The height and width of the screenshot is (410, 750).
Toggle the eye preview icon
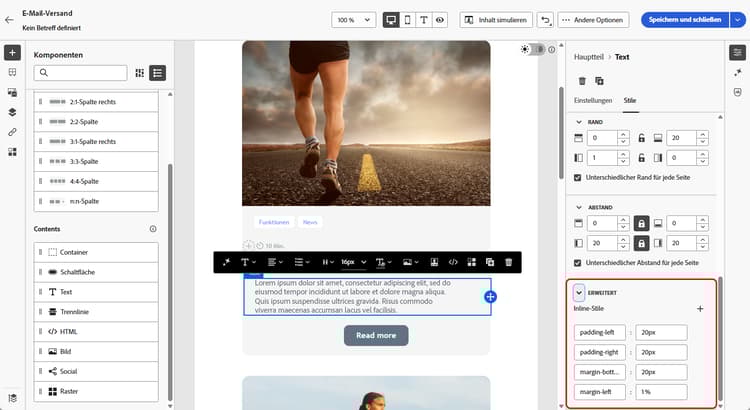440,20
